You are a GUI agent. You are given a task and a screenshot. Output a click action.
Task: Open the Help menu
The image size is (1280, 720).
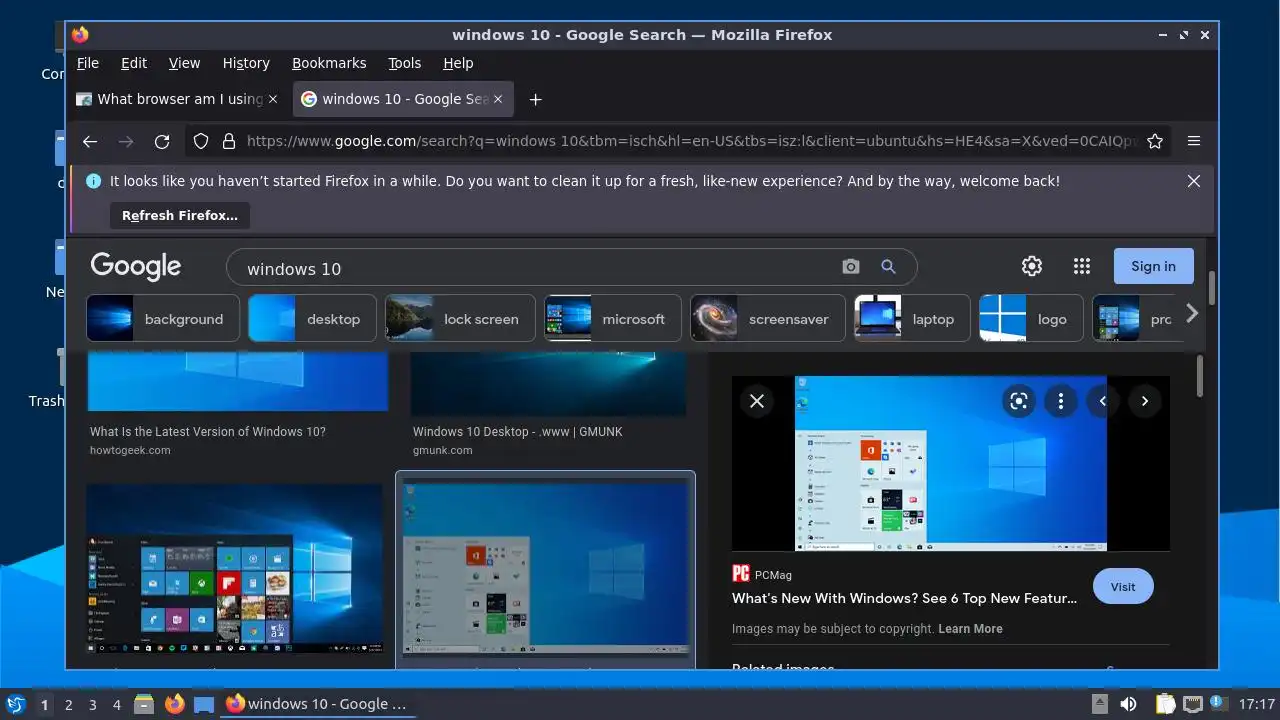pos(458,63)
